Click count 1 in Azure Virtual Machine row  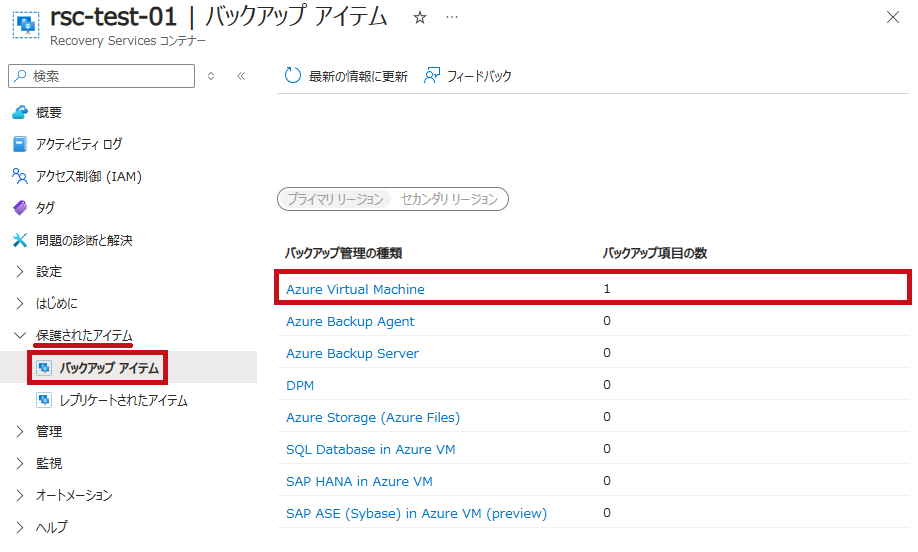[607, 289]
